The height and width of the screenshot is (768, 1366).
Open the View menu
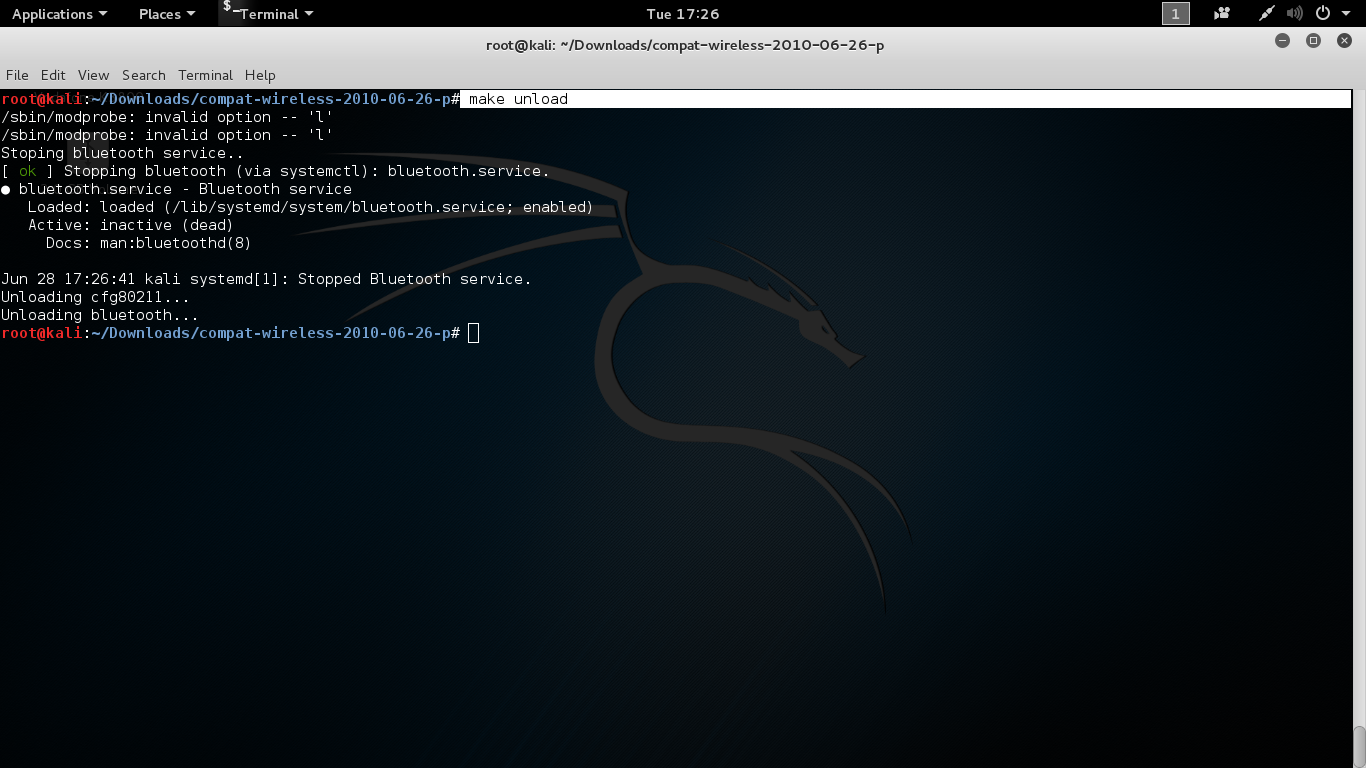tap(93, 75)
